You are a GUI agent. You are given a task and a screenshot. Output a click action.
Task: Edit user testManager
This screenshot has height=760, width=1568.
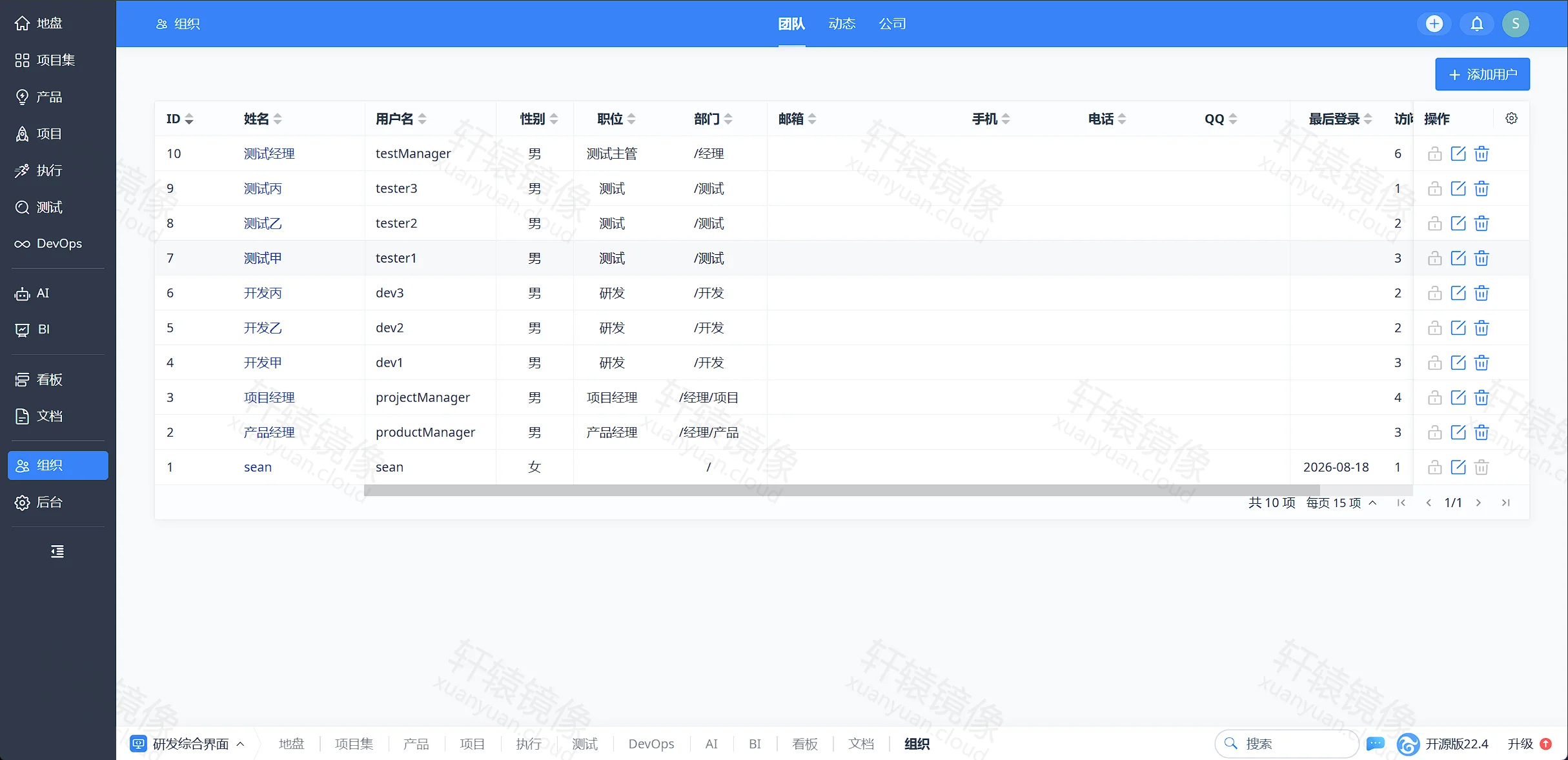[1458, 154]
